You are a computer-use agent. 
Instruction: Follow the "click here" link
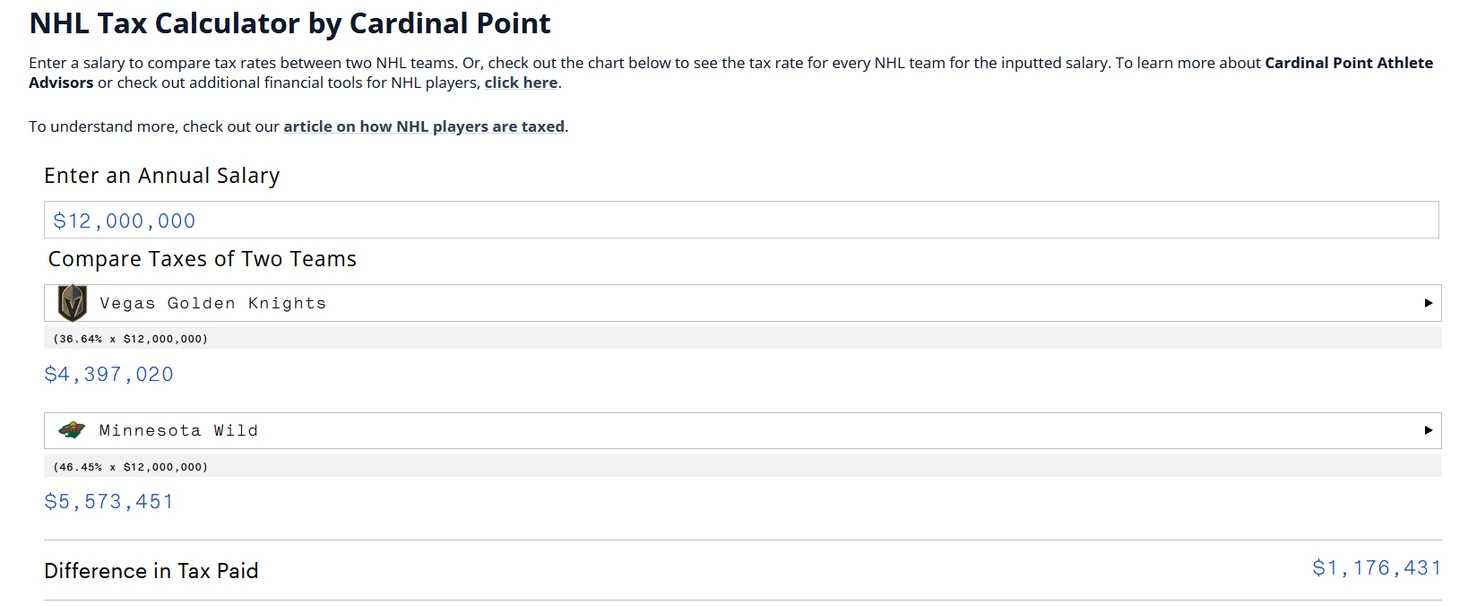520,83
